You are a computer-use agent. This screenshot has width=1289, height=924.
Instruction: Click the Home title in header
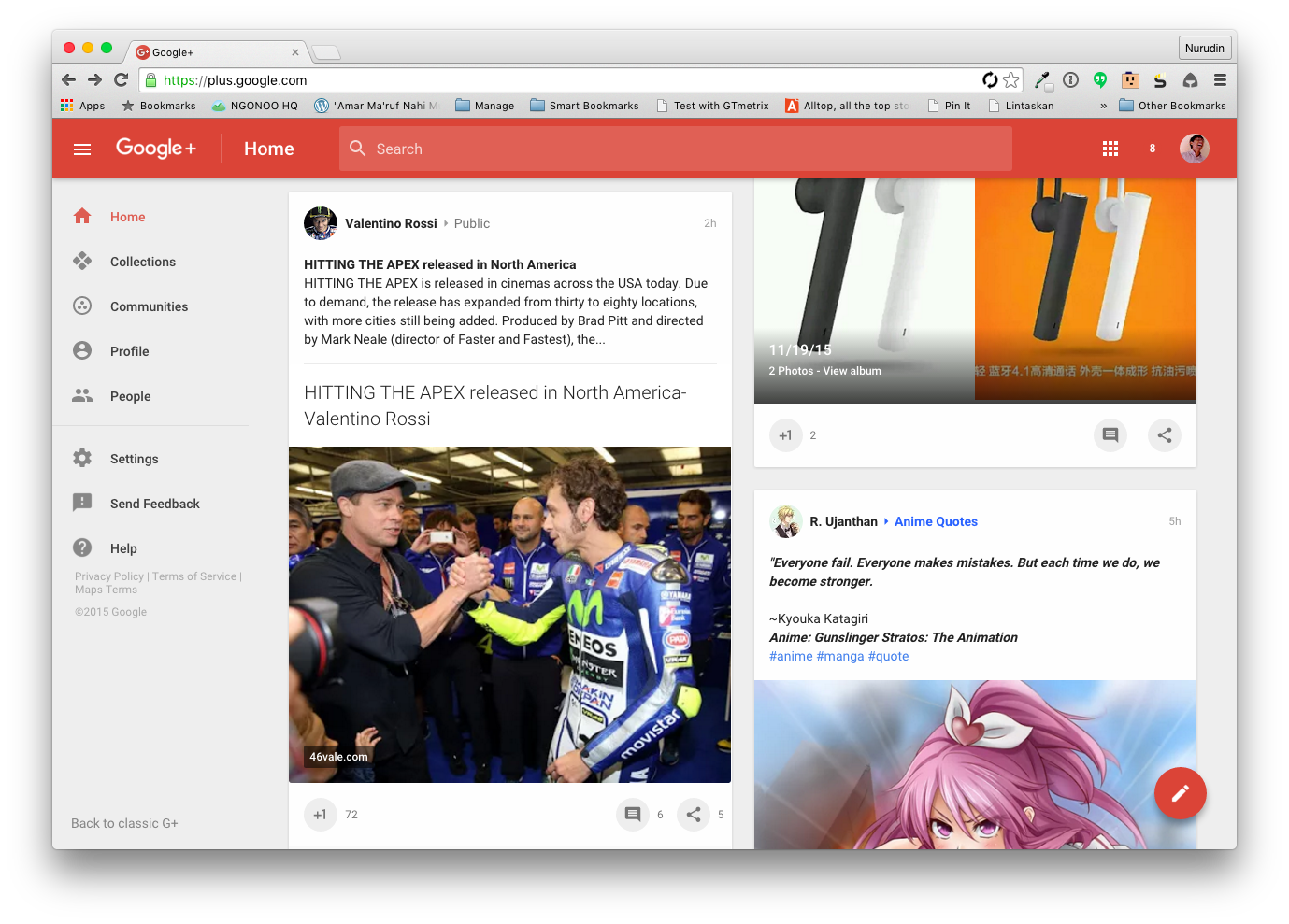(269, 149)
